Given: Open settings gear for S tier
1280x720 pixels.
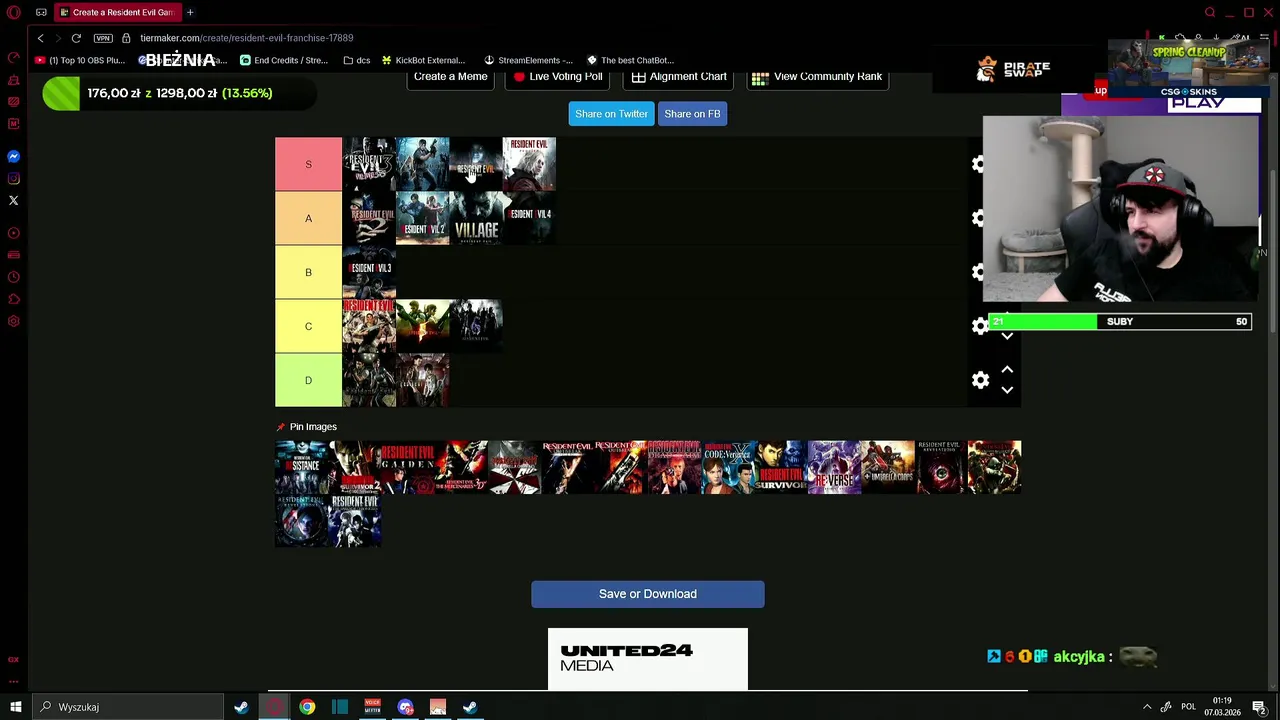Looking at the screenshot, I should [979, 164].
